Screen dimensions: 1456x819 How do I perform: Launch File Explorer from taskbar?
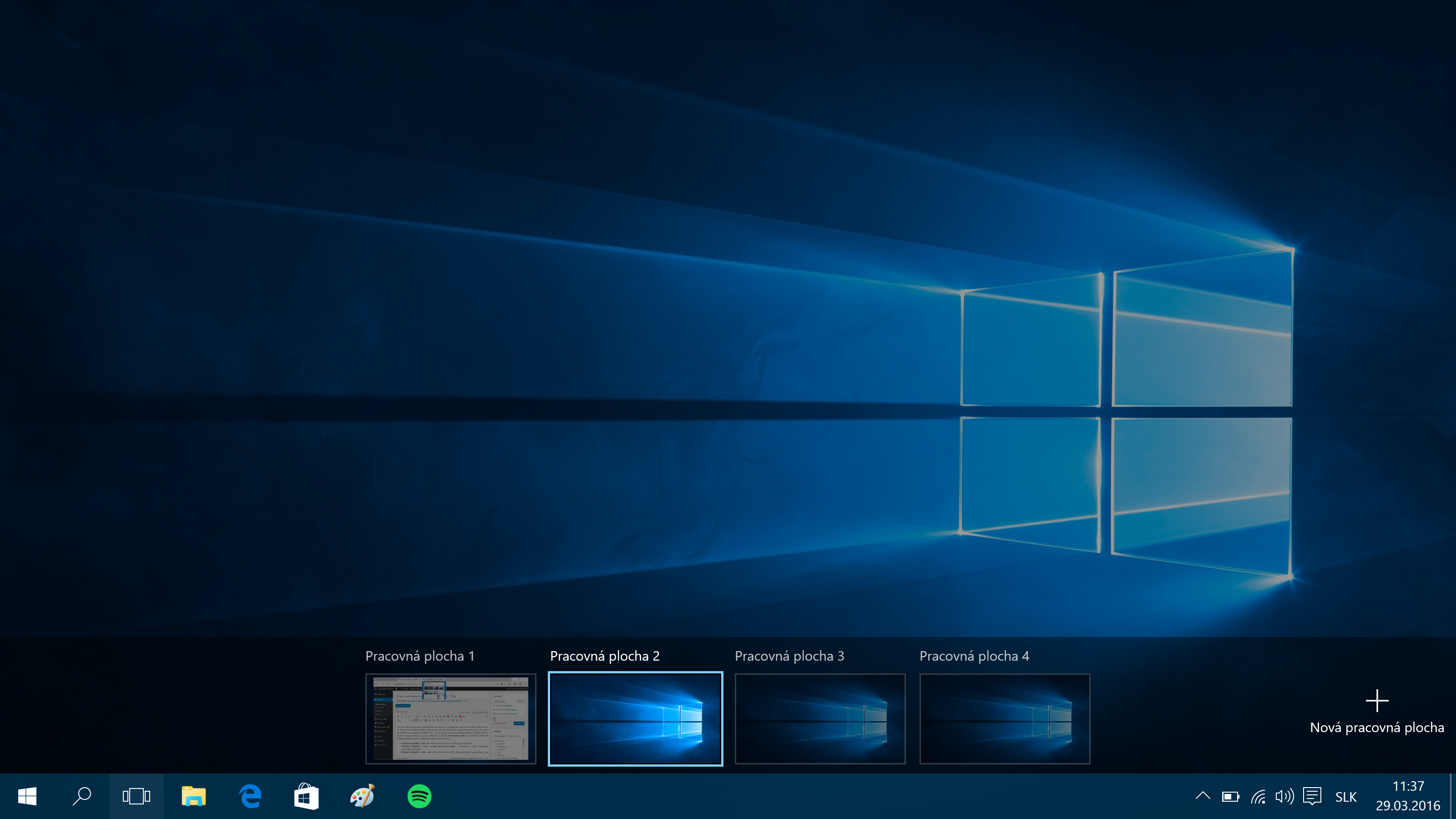coord(193,796)
